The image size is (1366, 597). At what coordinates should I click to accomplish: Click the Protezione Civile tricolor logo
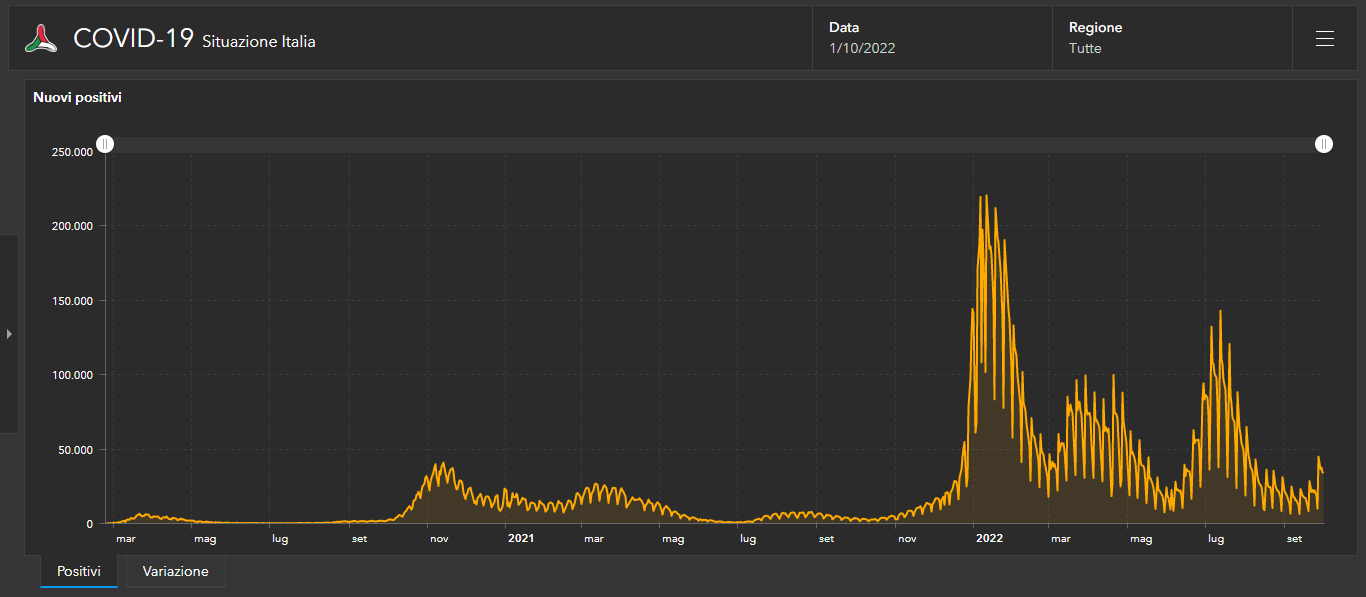click(x=41, y=38)
